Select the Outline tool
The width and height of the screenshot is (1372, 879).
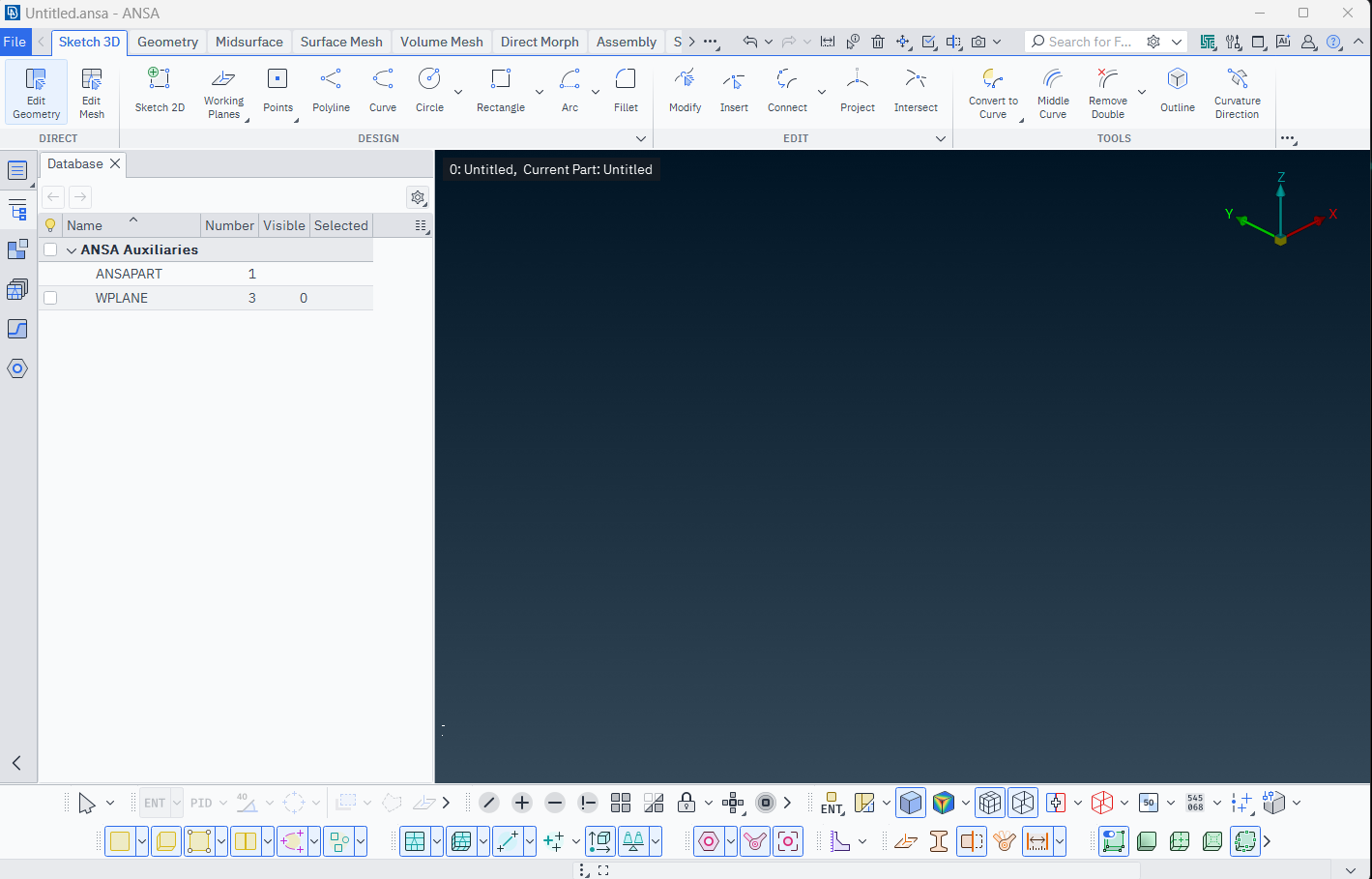tap(1177, 91)
